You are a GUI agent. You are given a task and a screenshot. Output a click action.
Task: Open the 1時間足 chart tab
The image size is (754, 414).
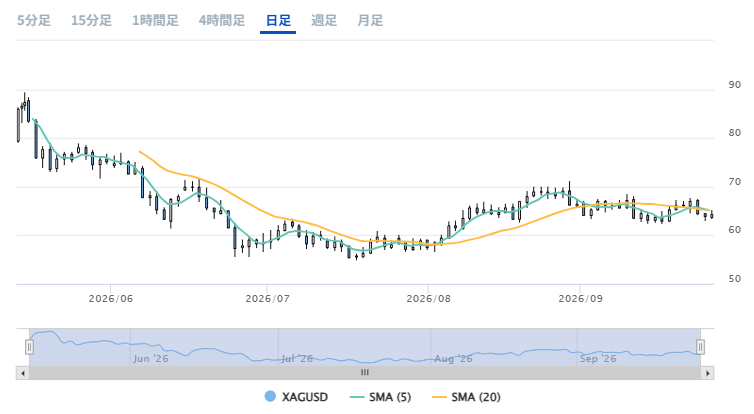pyautogui.click(x=155, y=21)
